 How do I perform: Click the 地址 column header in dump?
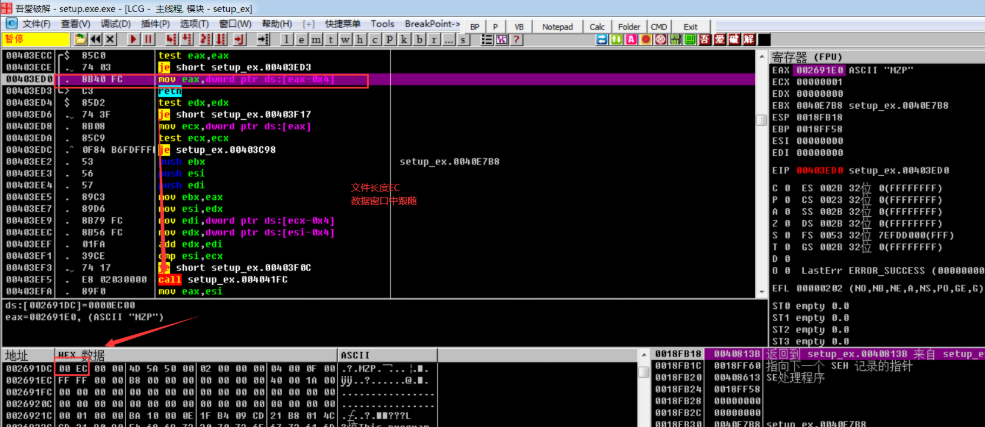28,355
